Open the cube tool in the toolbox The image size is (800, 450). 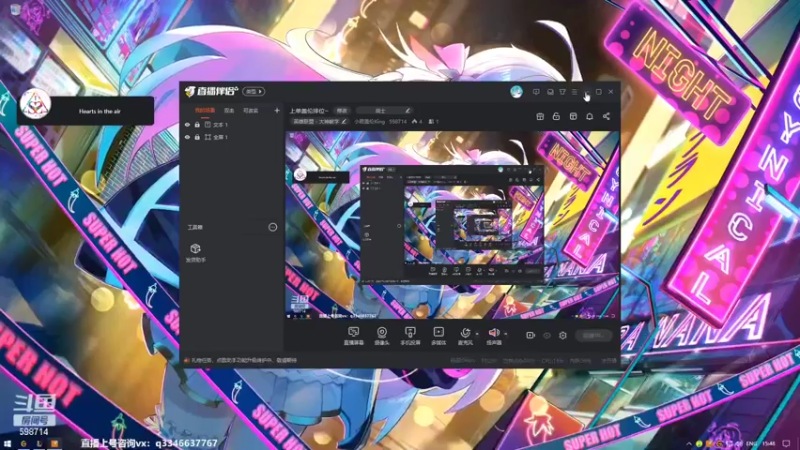pyautogui.click(x=195, y=252)
